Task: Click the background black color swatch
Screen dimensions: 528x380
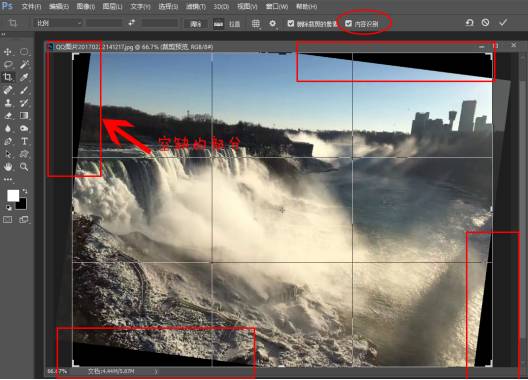Action: pyautogui.click(x=22, y=204)
